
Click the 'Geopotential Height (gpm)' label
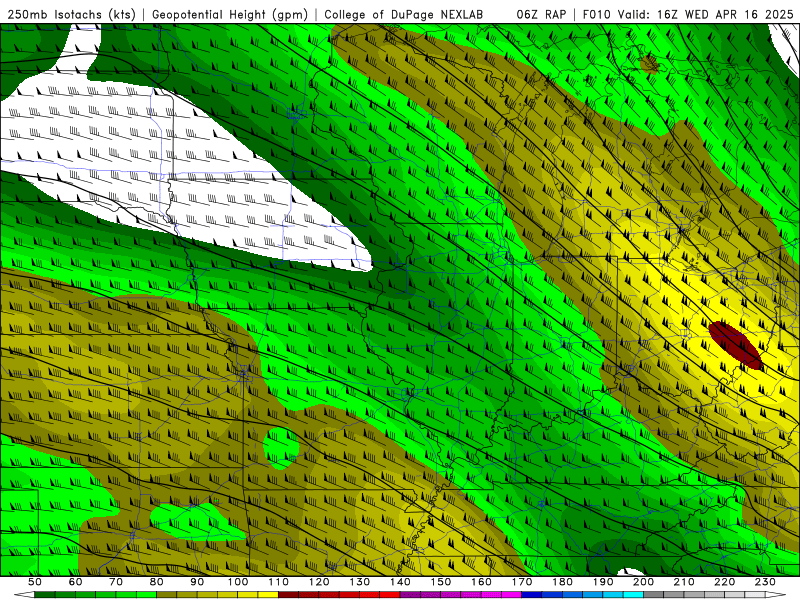click(230, 14)
